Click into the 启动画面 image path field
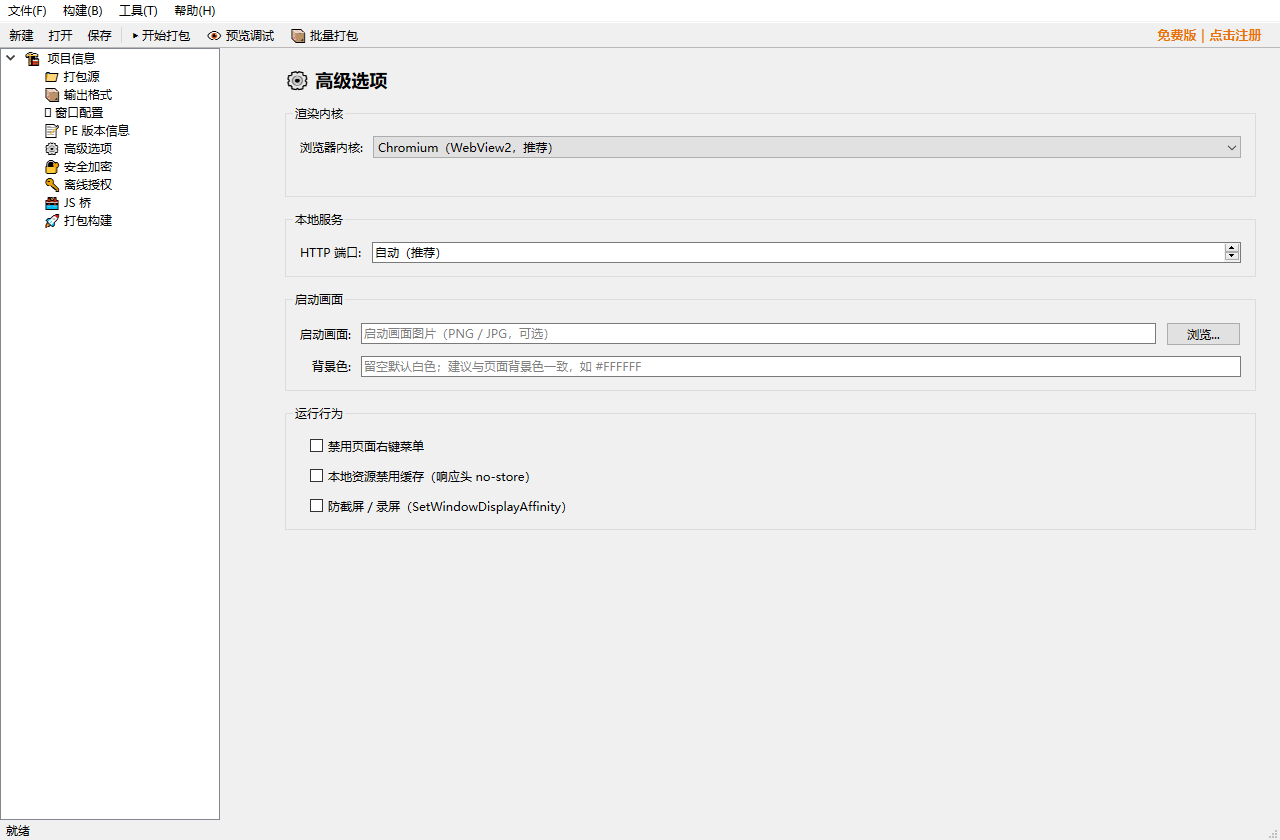The height and width of the screenshot is (840, 1280). tap(758, 334)
